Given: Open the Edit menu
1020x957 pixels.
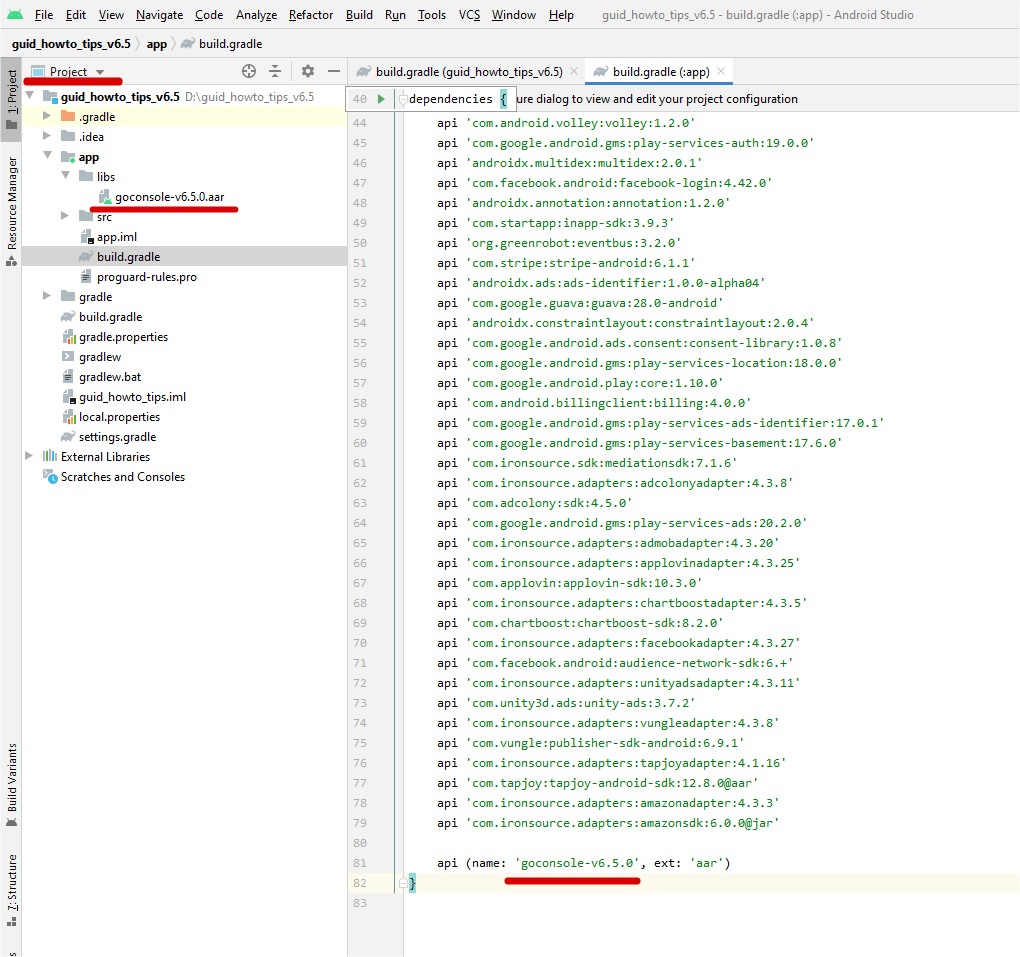Looking at the screenshot, I should pyautogui.click(x=75, y=14).
